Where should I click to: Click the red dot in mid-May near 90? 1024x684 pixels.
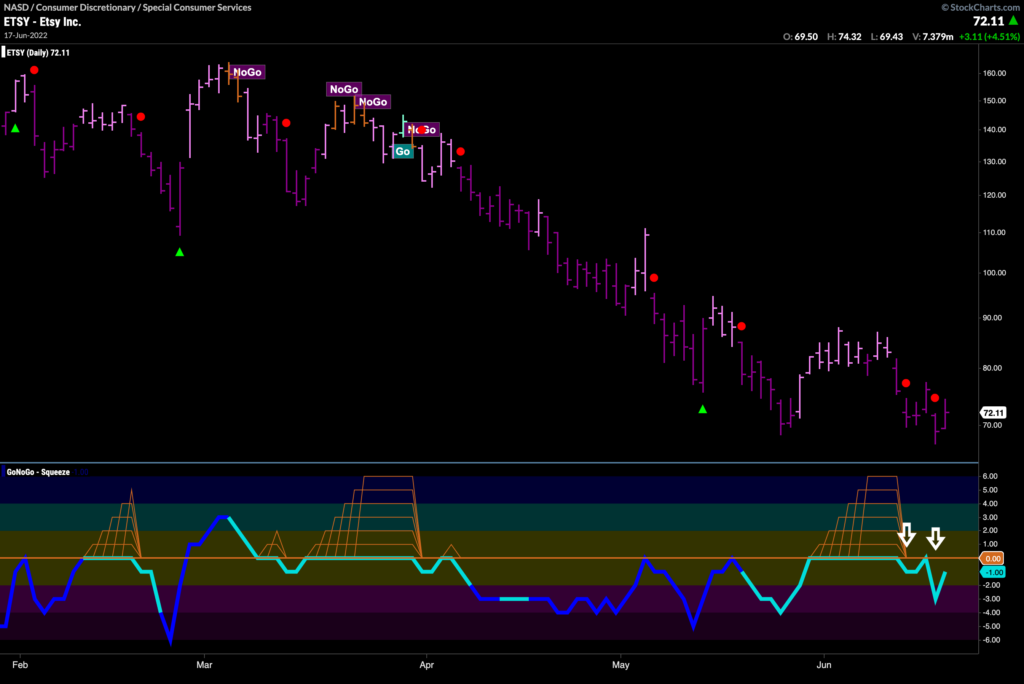(741, 326)
